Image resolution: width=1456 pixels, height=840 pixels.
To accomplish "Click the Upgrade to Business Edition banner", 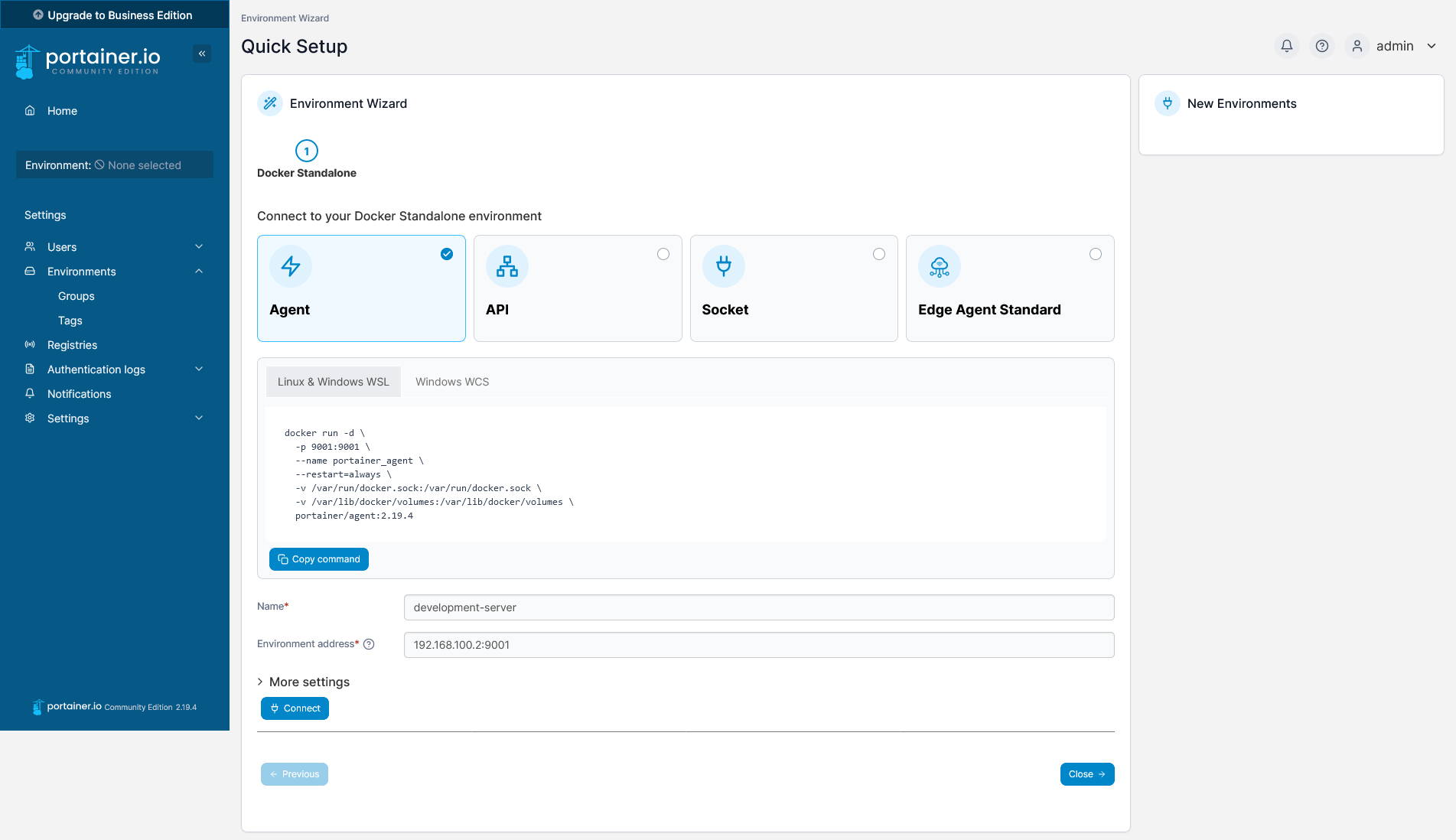I will pos(115,15).
